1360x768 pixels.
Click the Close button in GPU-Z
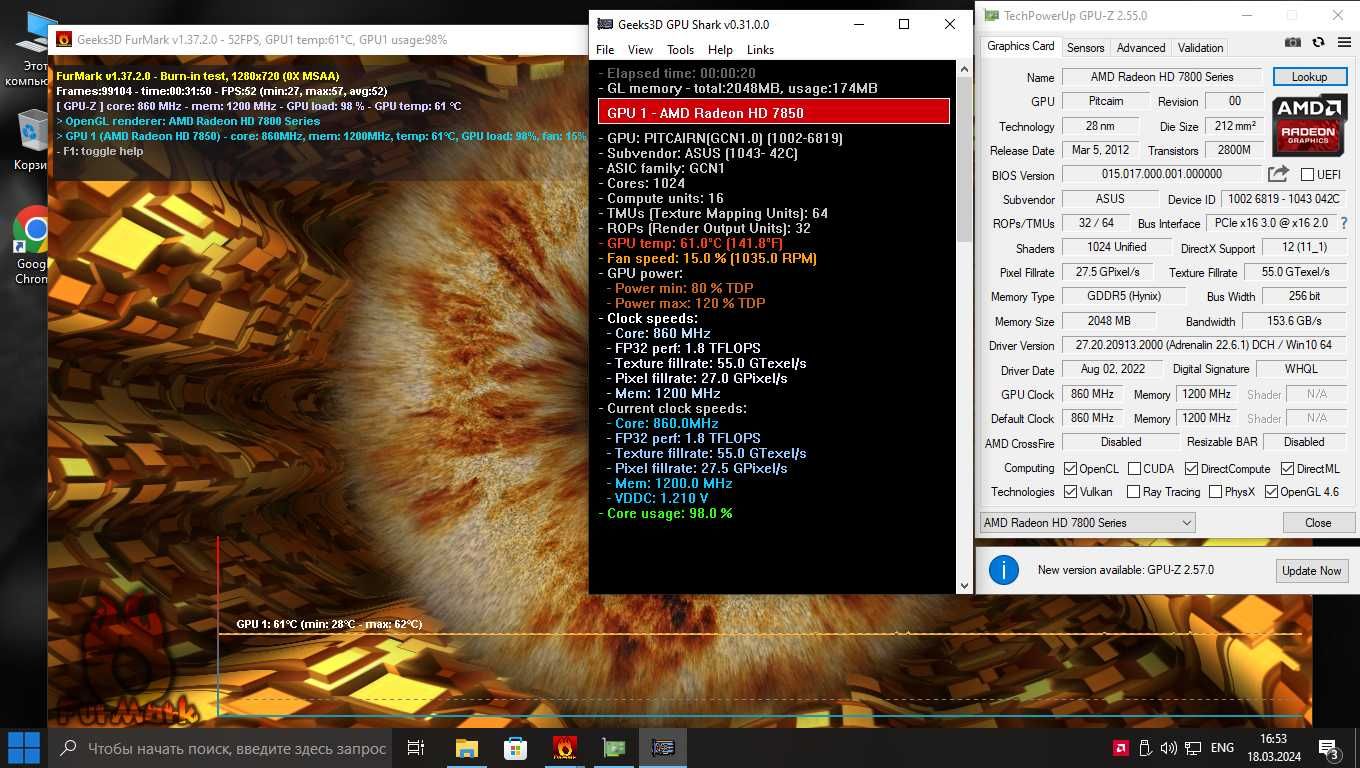(x=1318, y=522)
